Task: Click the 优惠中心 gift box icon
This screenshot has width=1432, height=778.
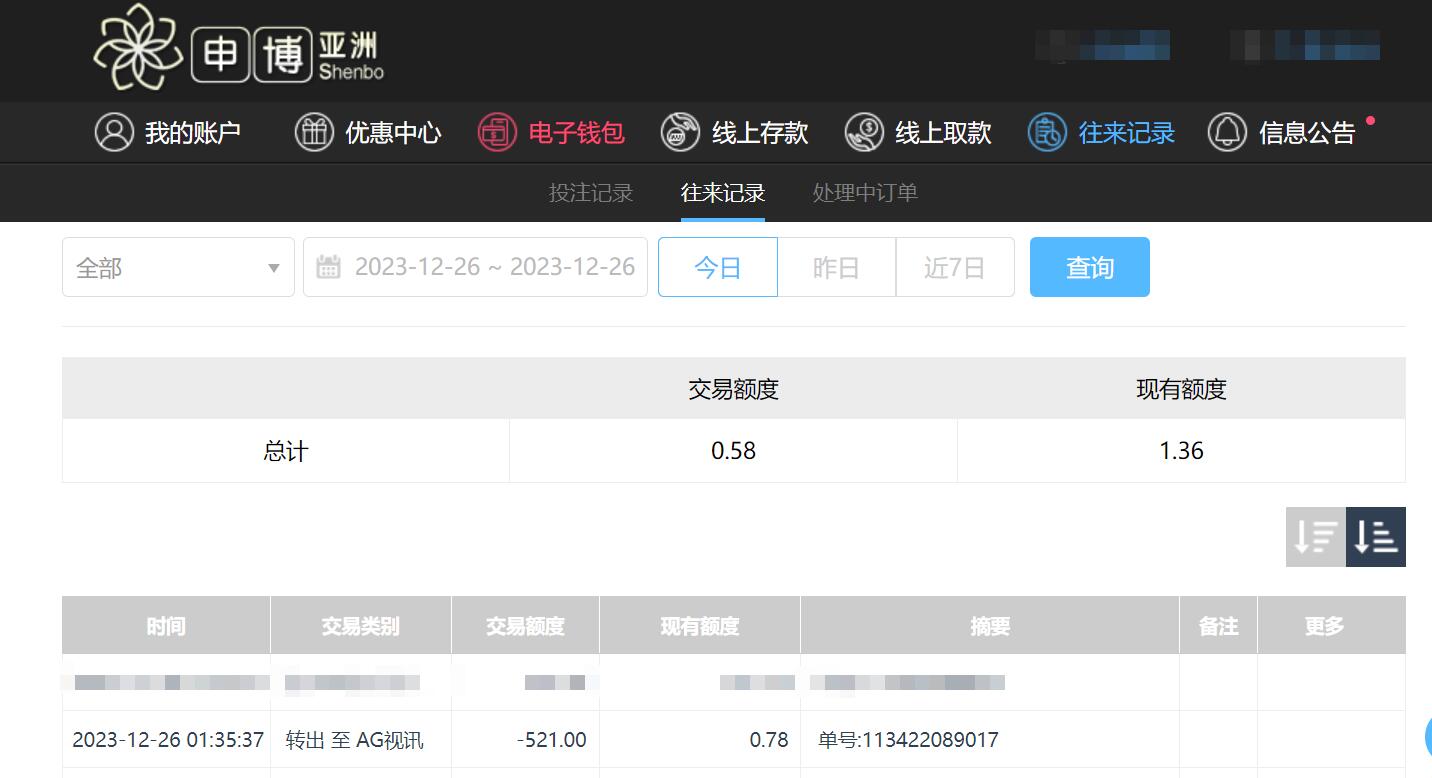Action: tap(314, 132)
